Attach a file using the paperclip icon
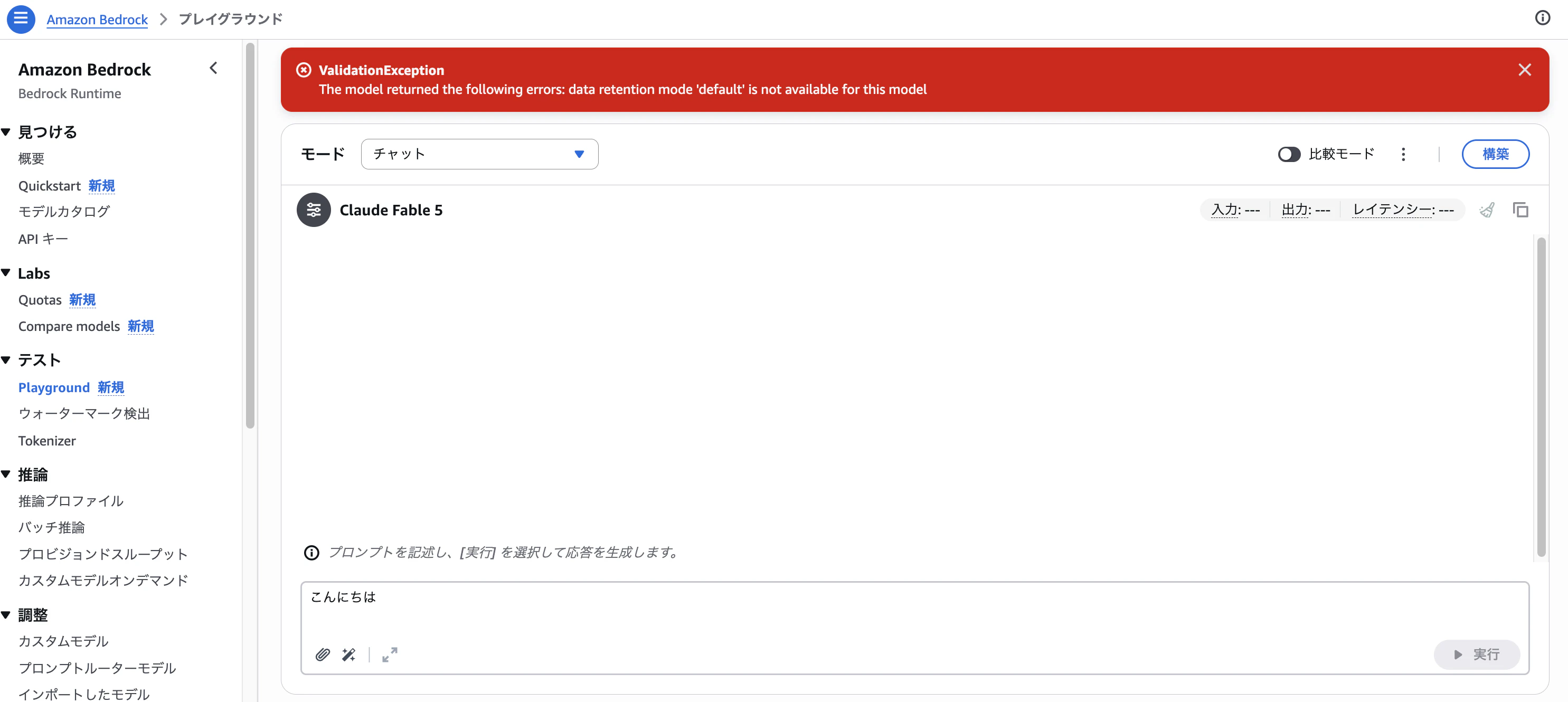This screenshot has width=1568, height=702. point(323,654)
